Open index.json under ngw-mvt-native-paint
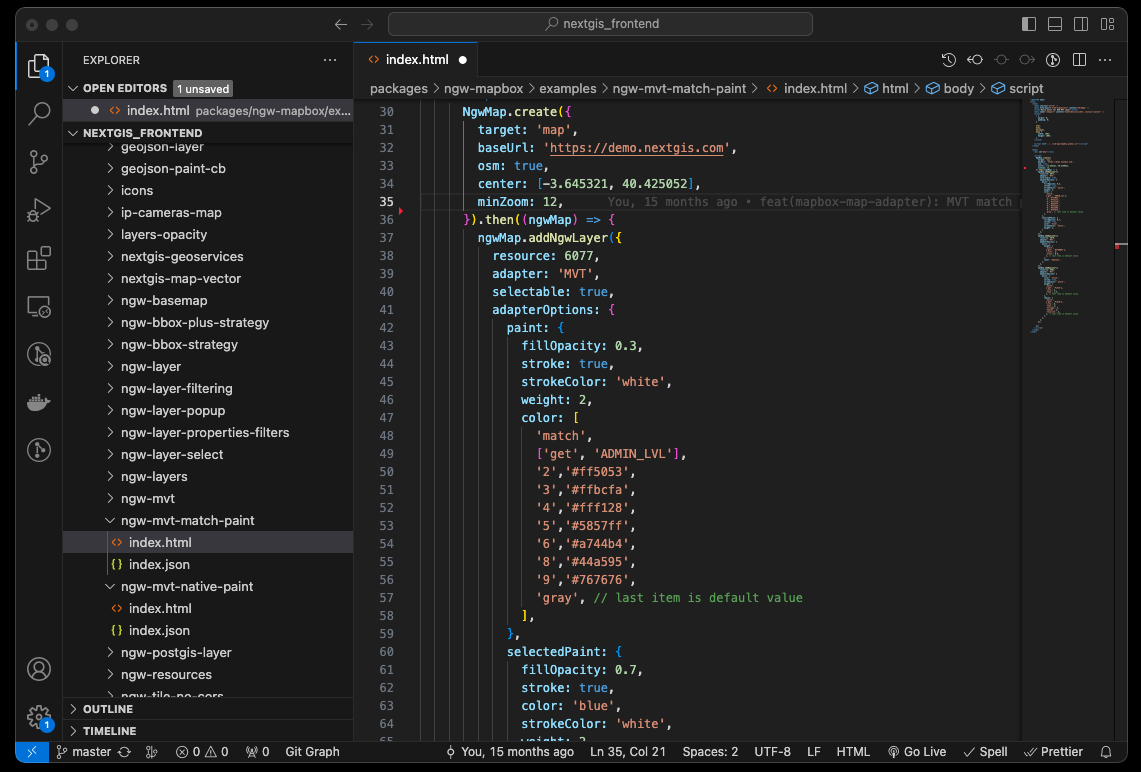The image size is (1141, 772). 159,630
